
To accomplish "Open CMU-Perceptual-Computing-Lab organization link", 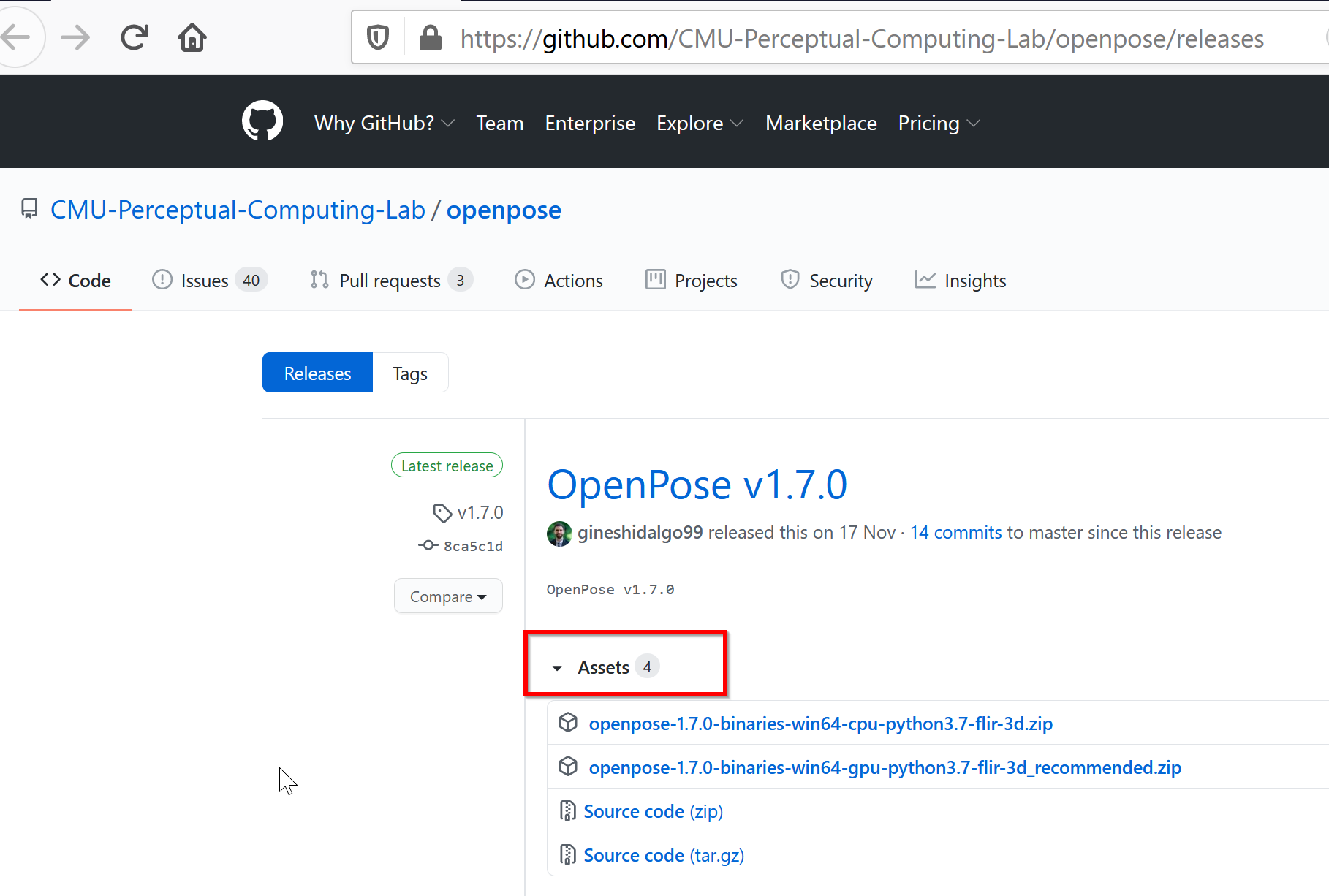I will [238, 210].
